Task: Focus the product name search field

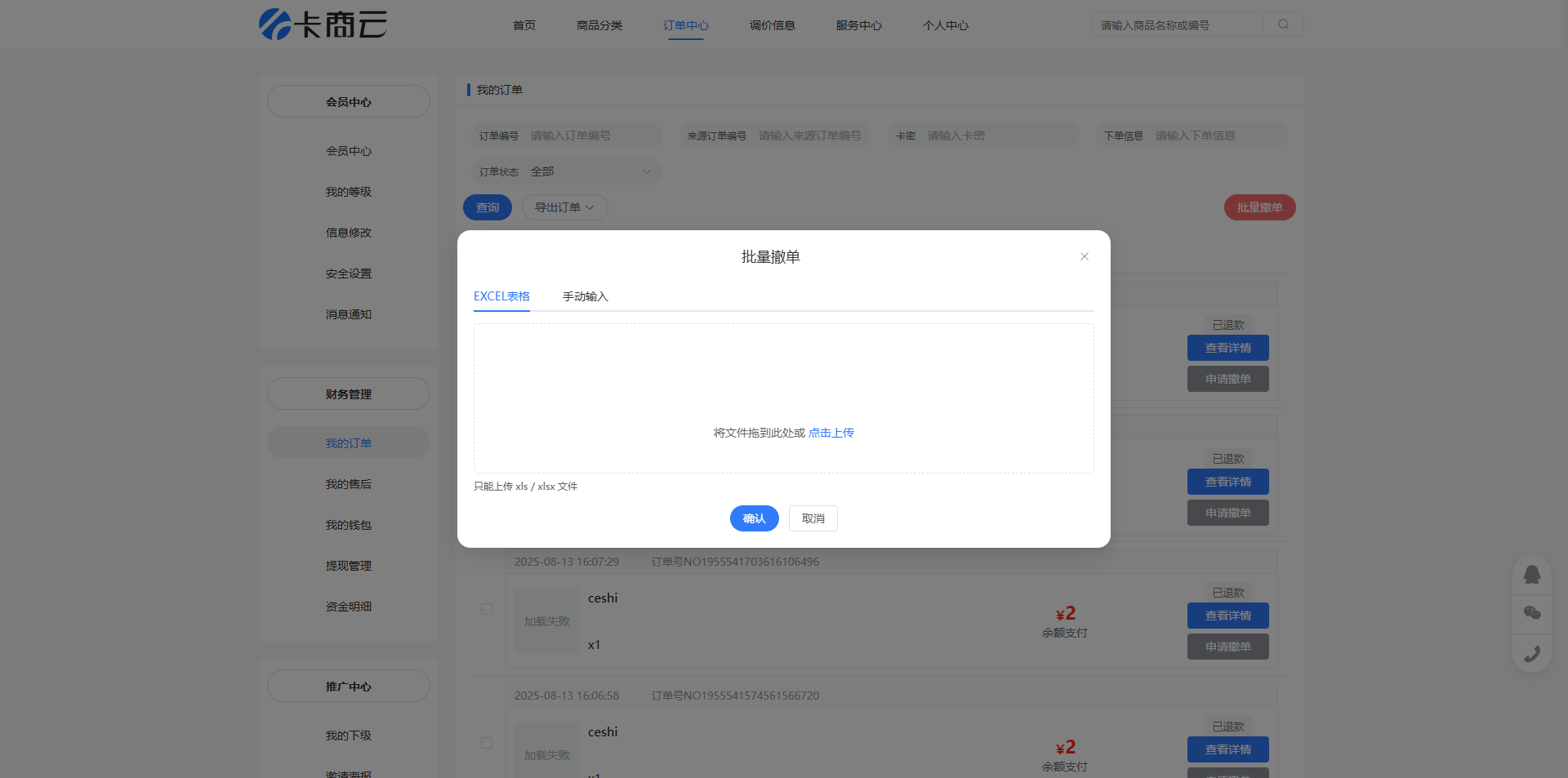Action: point(1176,25)
